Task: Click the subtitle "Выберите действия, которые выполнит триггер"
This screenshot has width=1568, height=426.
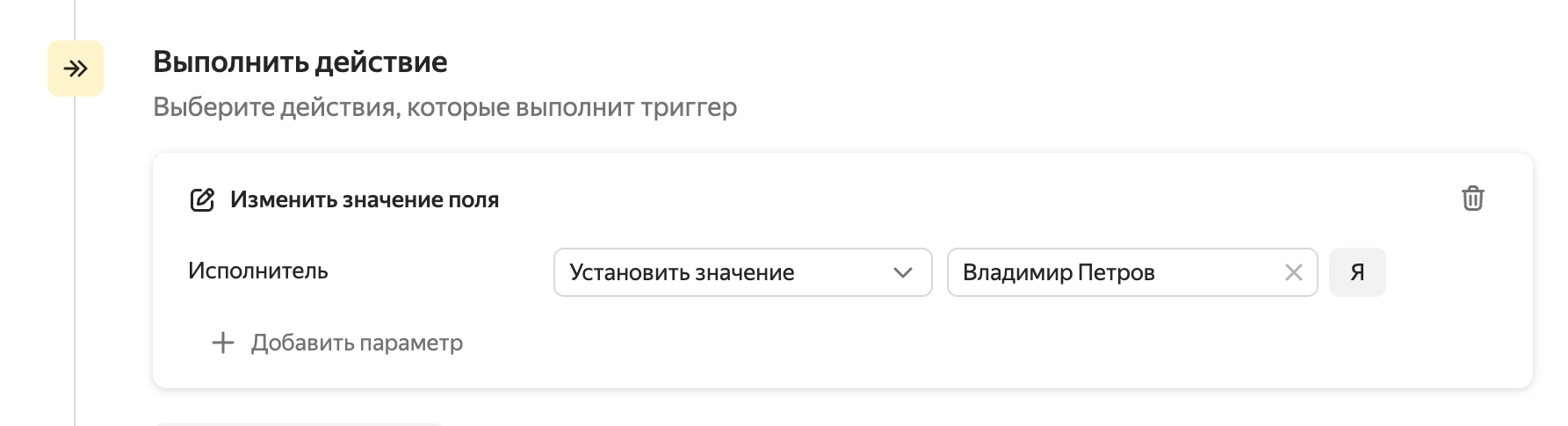Action: (444, 107)
